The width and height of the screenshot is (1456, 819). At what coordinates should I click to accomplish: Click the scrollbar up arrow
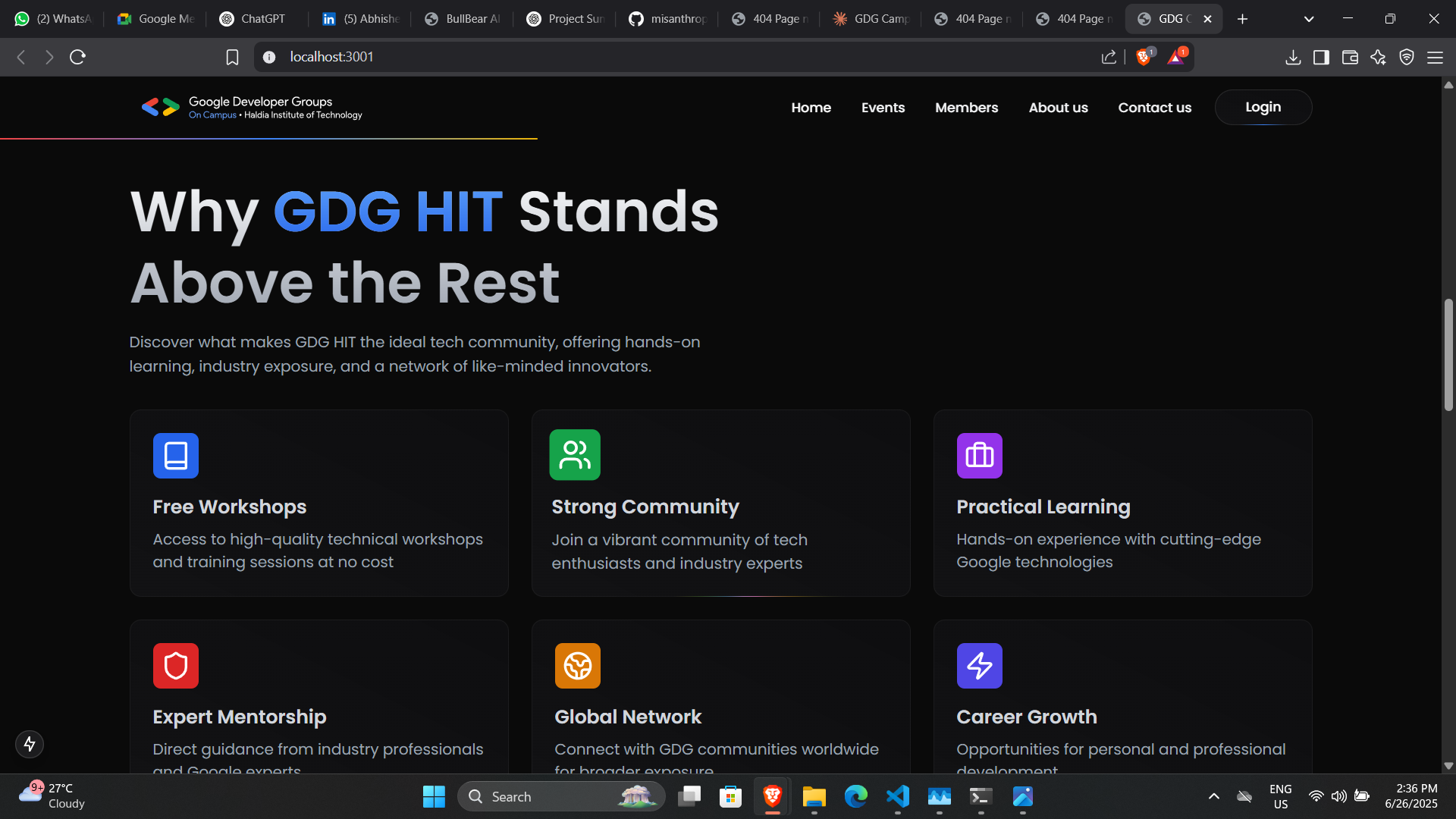(x=1448, y=85)
